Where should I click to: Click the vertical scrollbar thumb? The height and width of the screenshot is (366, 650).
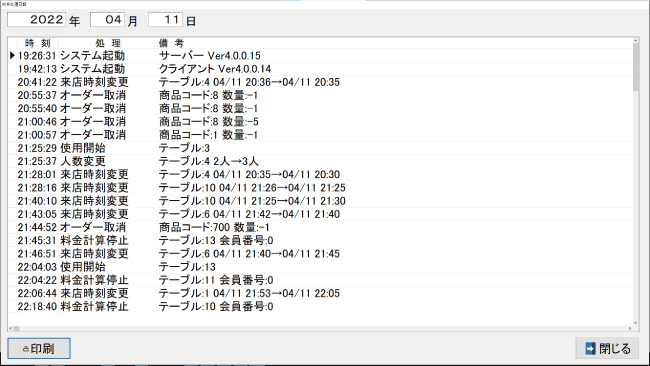pyautogui.click(x=636, y=67)
